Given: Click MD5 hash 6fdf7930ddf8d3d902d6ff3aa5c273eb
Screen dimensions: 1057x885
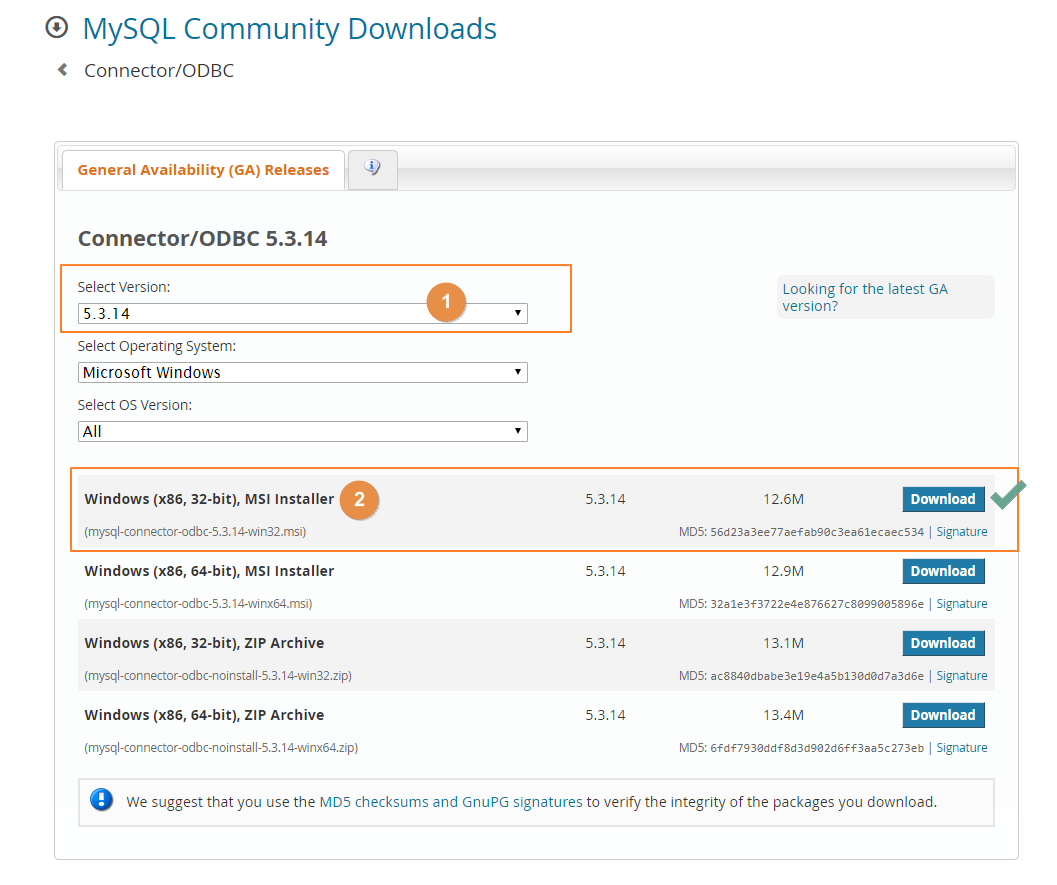Looking at the screenshot, I should click(817, 748).
